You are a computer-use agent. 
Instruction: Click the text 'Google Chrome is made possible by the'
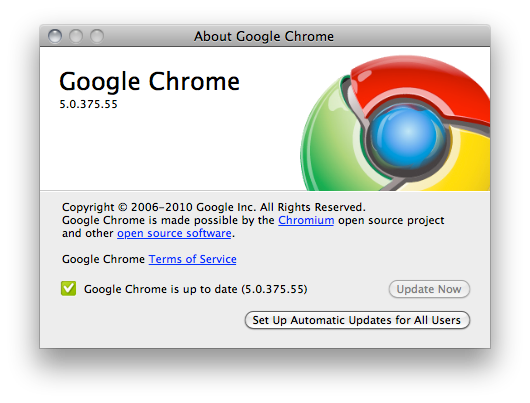click(168, 220)
